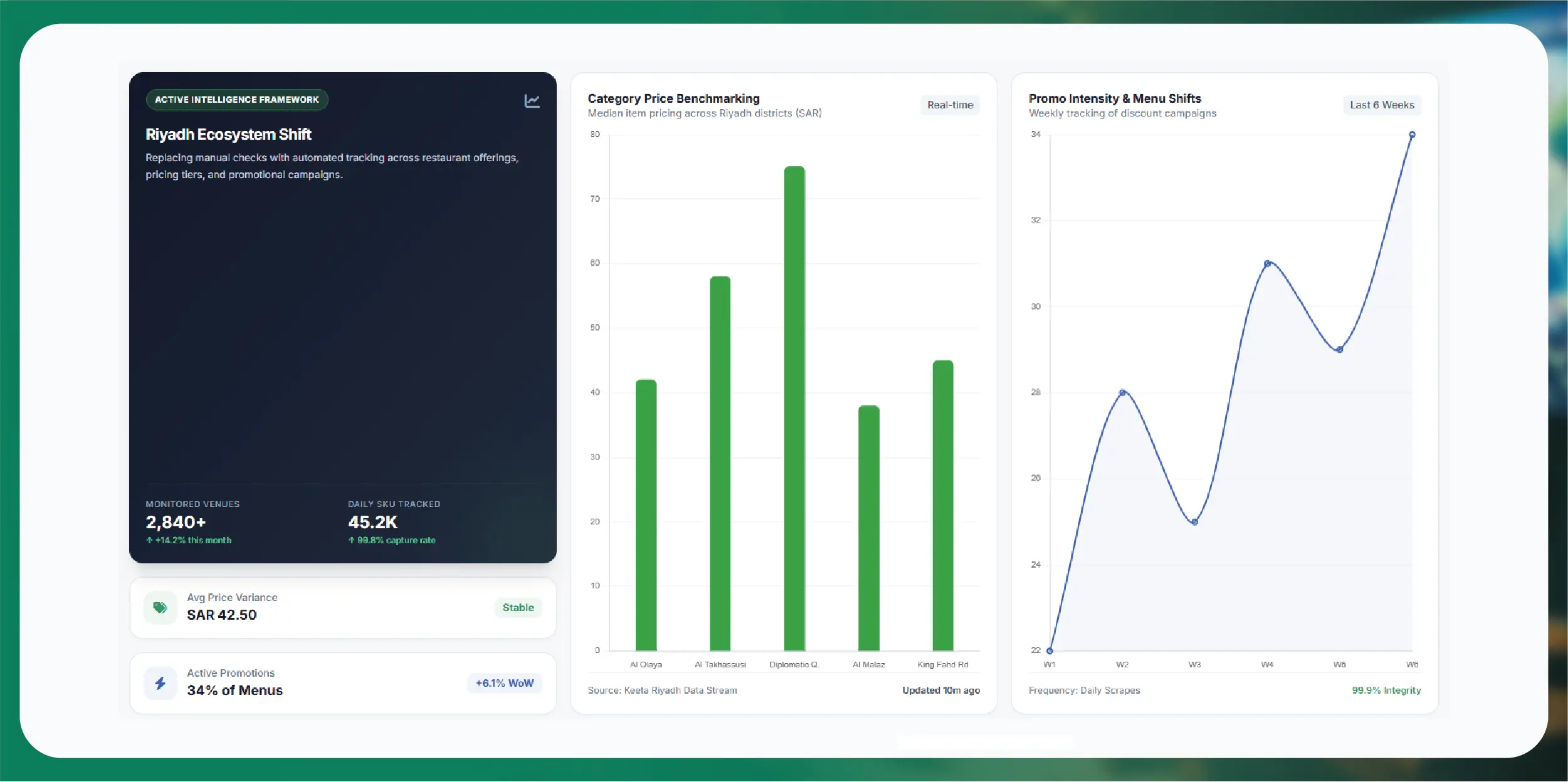This screenshot has width=1568, height=782.
Task: Click the Al Olaya green bar
Action: coord(646,515)
